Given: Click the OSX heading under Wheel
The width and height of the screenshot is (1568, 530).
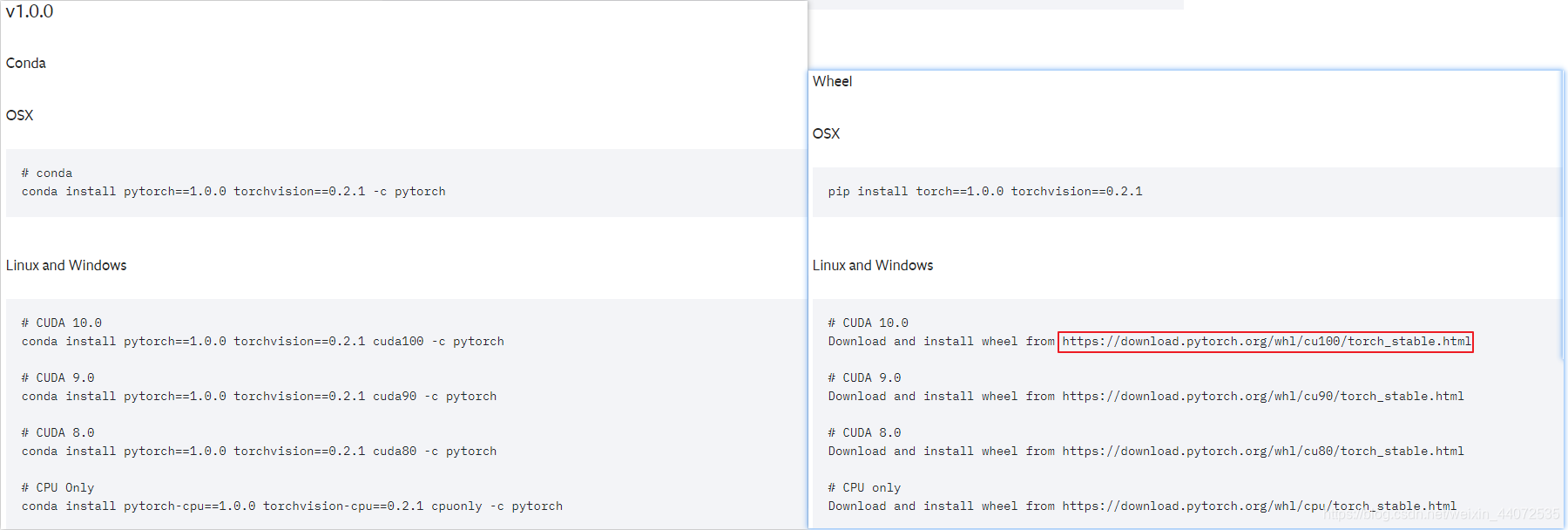Looking at the screenshot, I should (x=826, y=133).
